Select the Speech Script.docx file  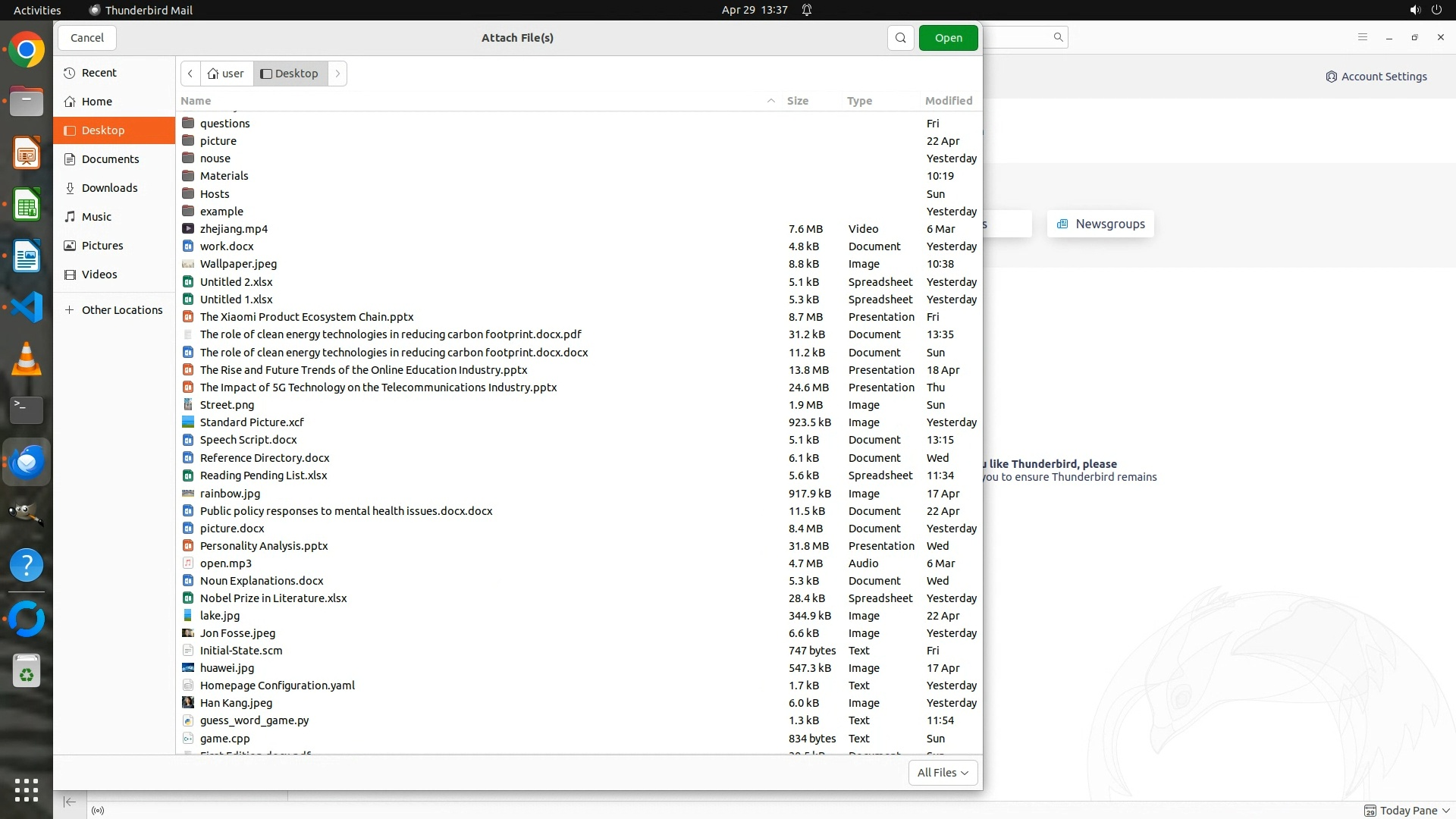(248, 440)
